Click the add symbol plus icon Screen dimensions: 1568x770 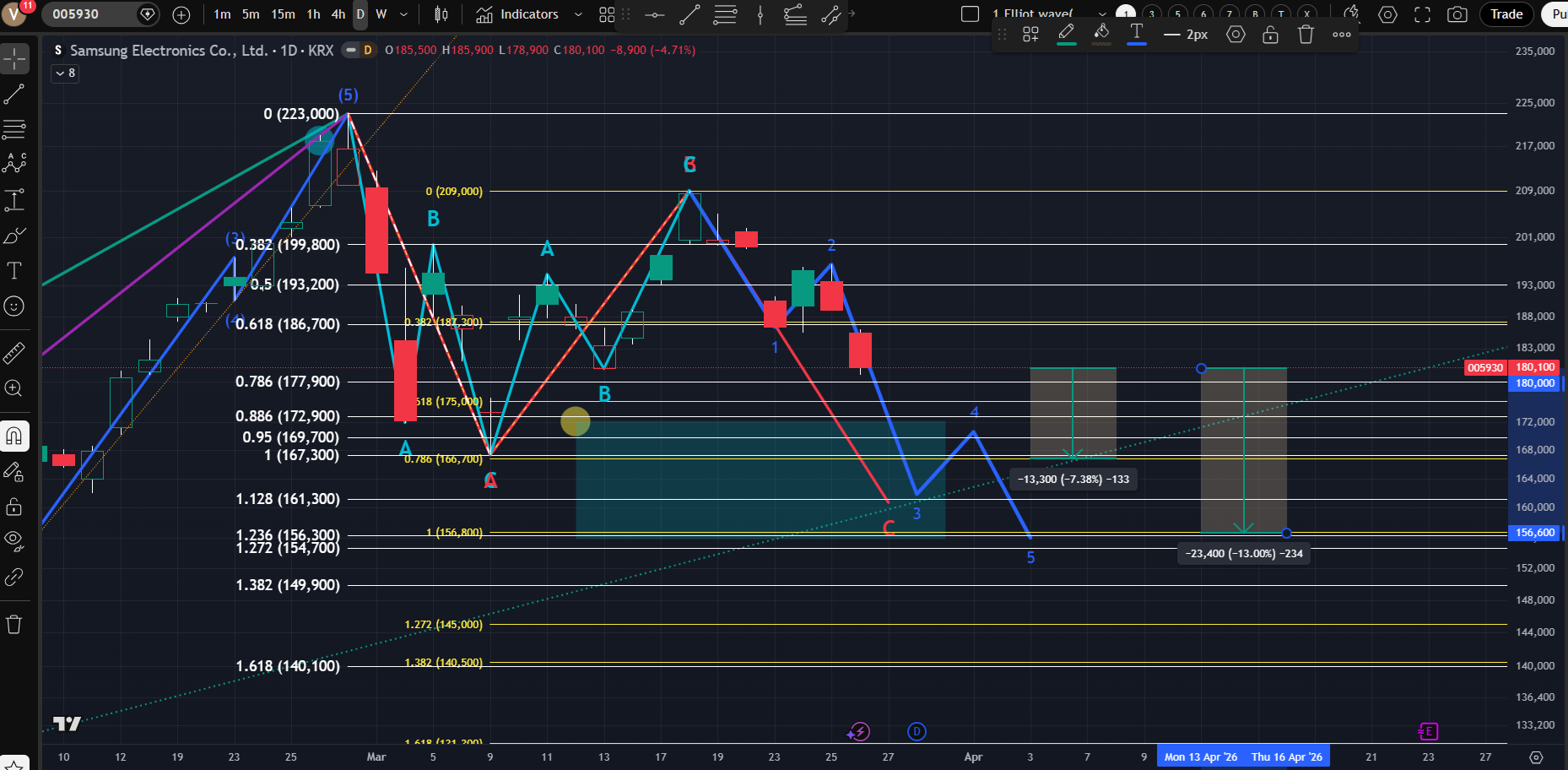point(181,14)
